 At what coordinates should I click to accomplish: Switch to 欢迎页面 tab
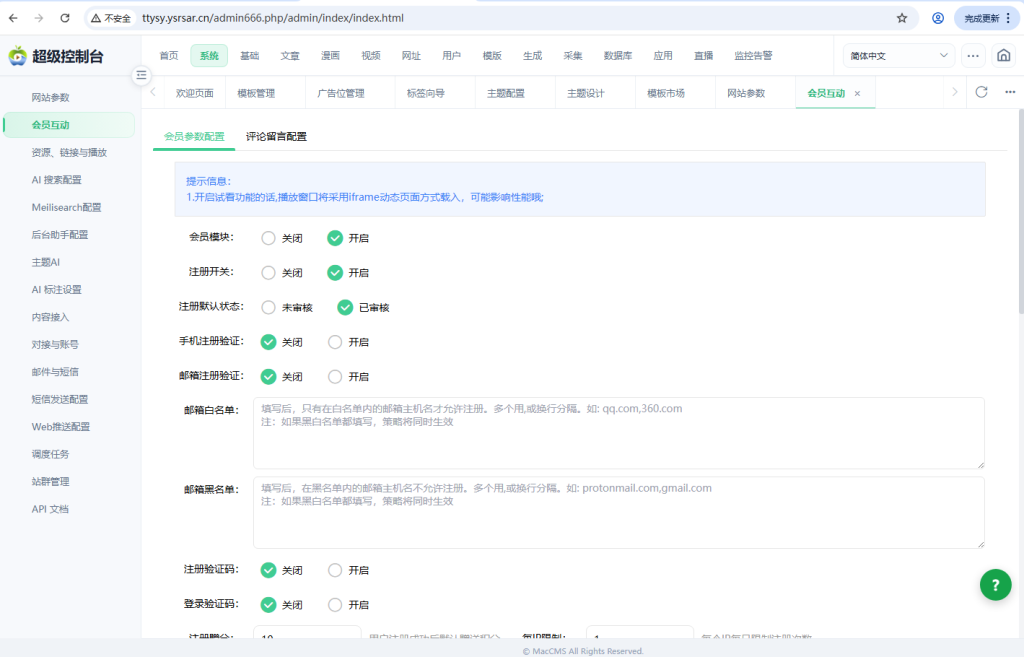coord(195,93)
